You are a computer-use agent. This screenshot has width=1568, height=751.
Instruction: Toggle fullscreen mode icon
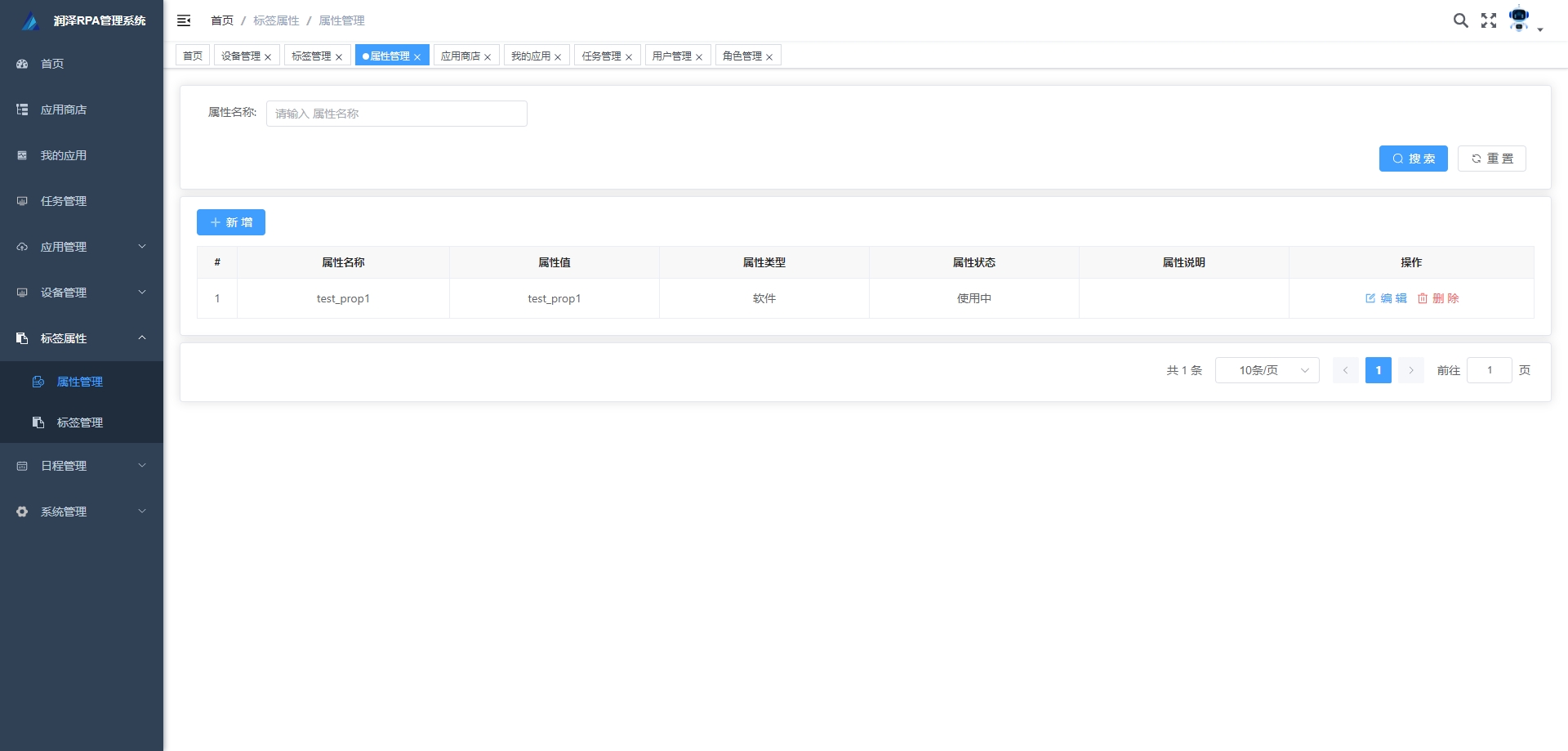tap(1489, 20)
